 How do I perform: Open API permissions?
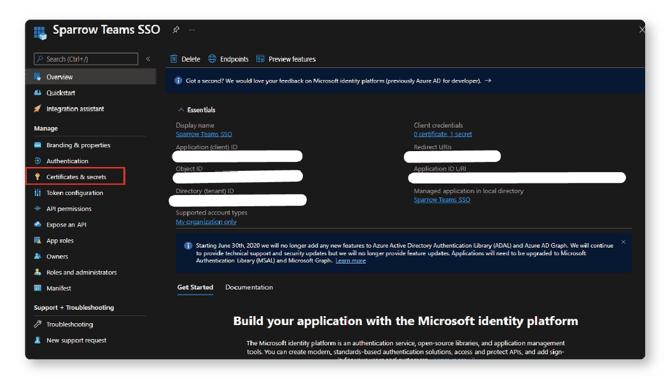coord(69,209)
